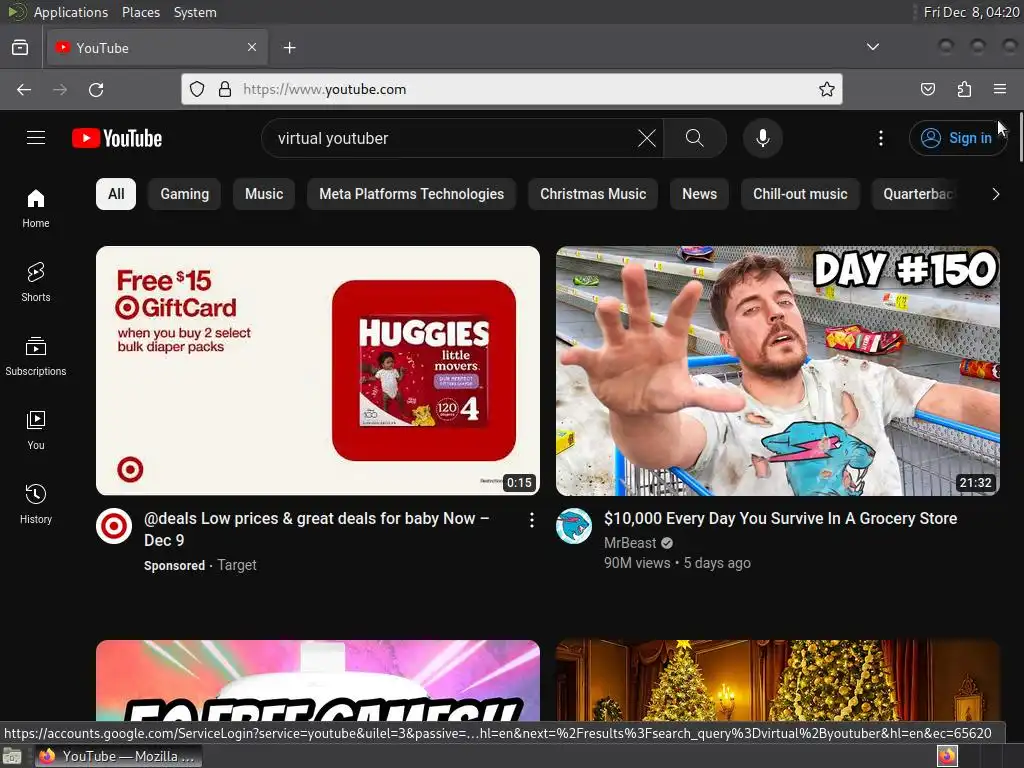Open History in the sidebar
This screenshot has width=1024, height=768.
pyautogui.click(x=36, y=504)
